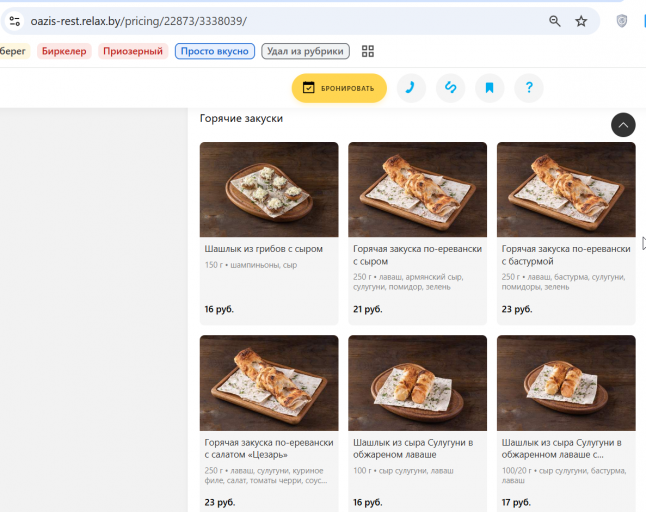Click the URL address field

click(x=284, y=21)
